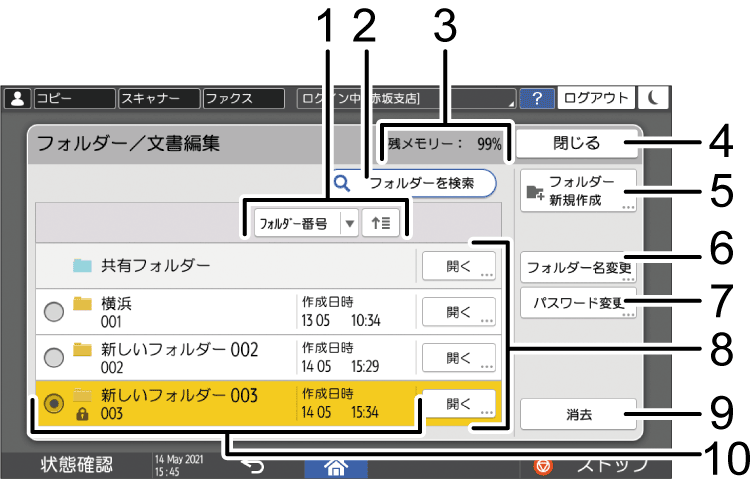This screenshot has width=753, height=493.
Task: Open the フォルダー番号 sort dropdown
Action: tap(306, 223)
